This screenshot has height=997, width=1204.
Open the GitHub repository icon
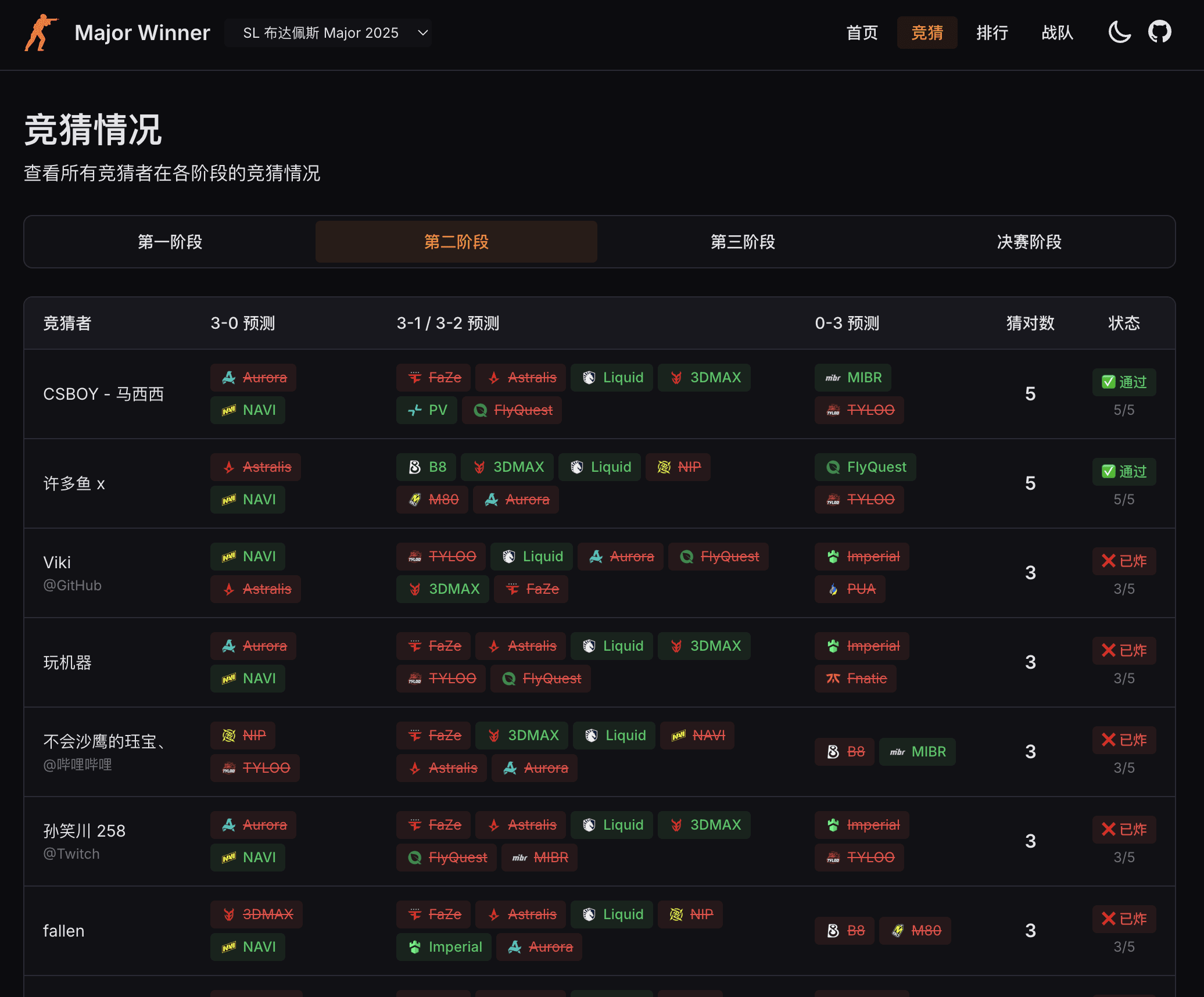click(x=1159, y=32)
